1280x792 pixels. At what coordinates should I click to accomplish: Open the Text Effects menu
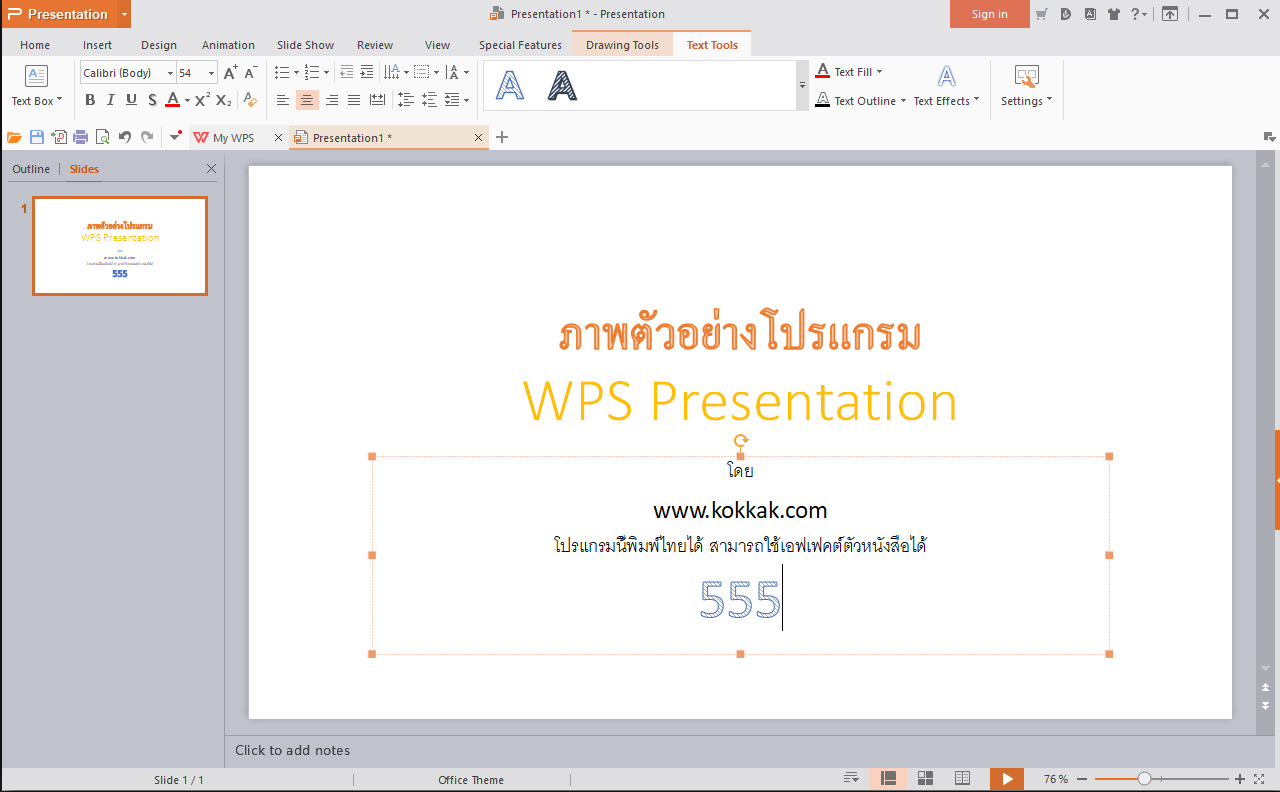click(946, 87)
